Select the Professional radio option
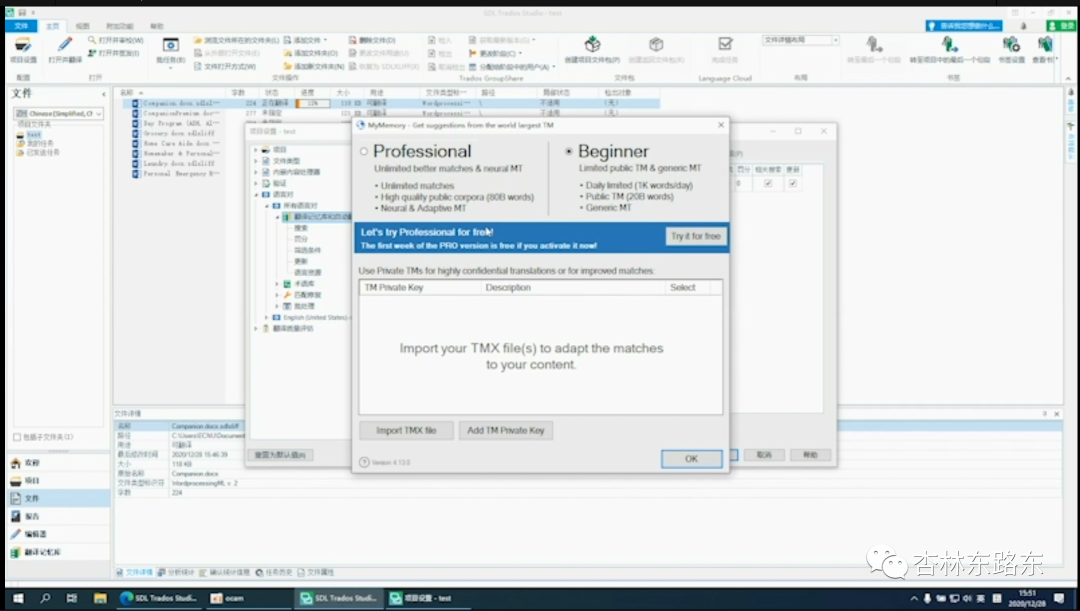The image size is (1080, 611). (364, 152)
